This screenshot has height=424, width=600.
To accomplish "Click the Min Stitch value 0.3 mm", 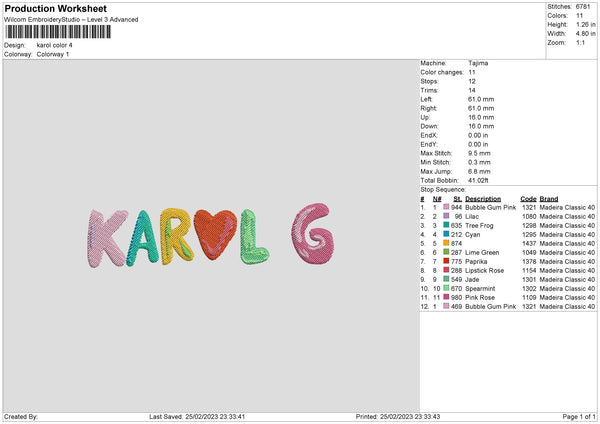I will coord(479,162).
